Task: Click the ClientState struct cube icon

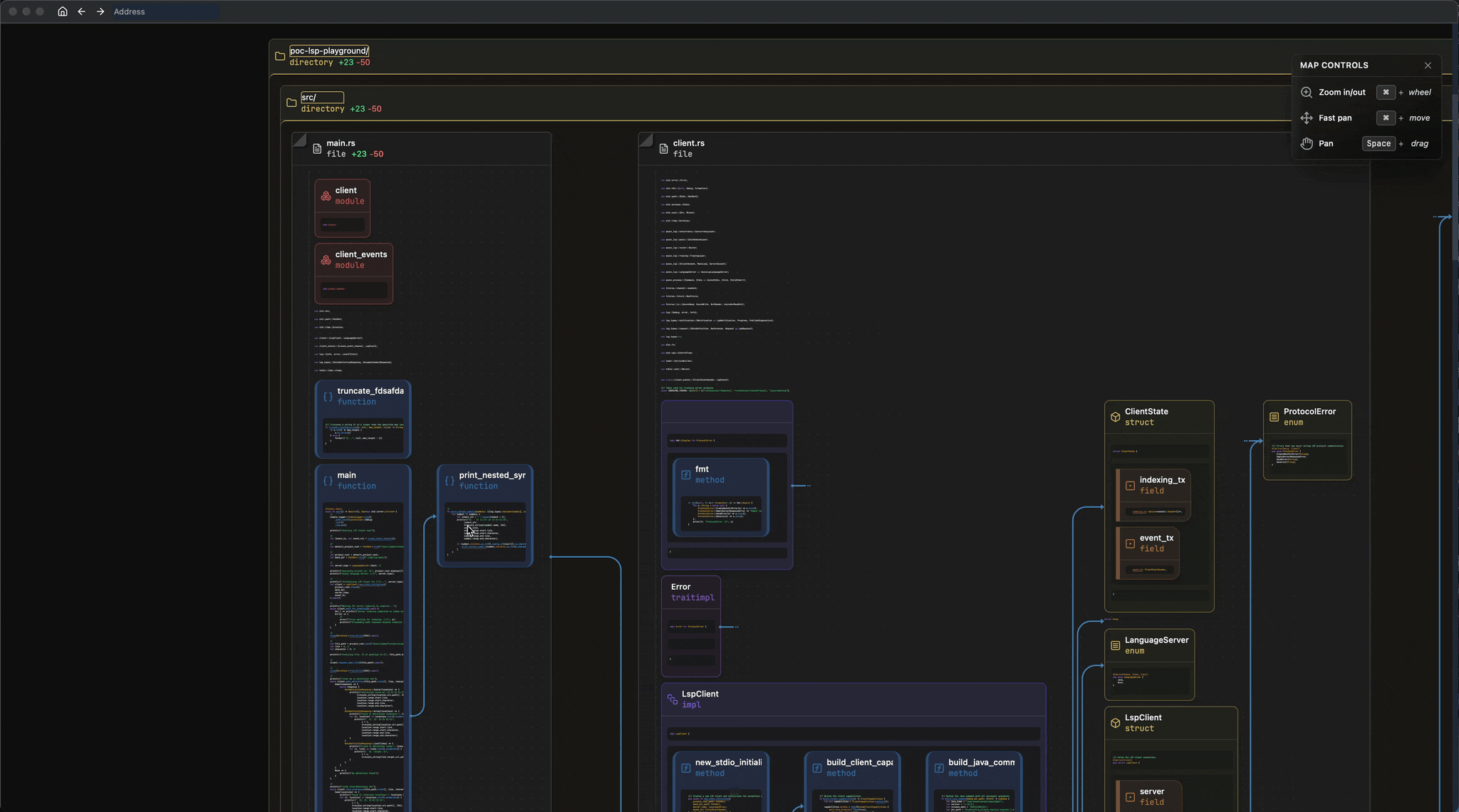Action: (x=1115, y=417)
